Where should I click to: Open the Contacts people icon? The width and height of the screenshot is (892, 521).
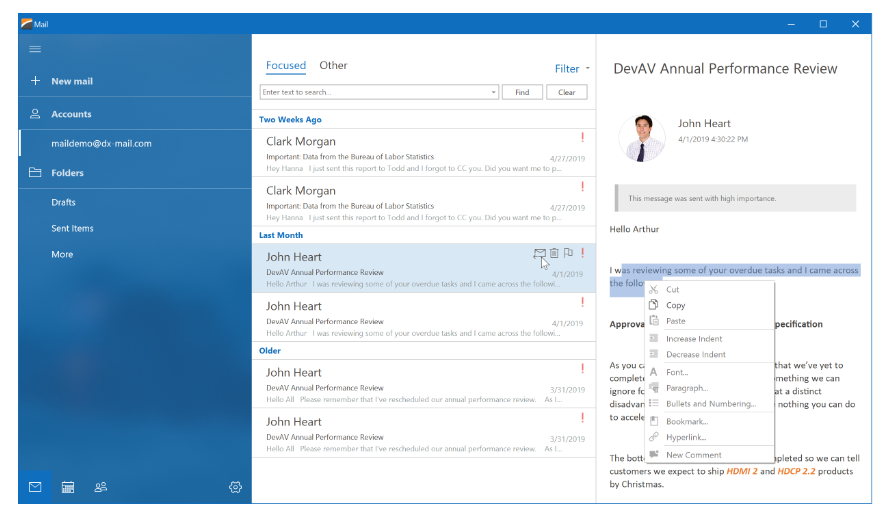coord(101,487)
